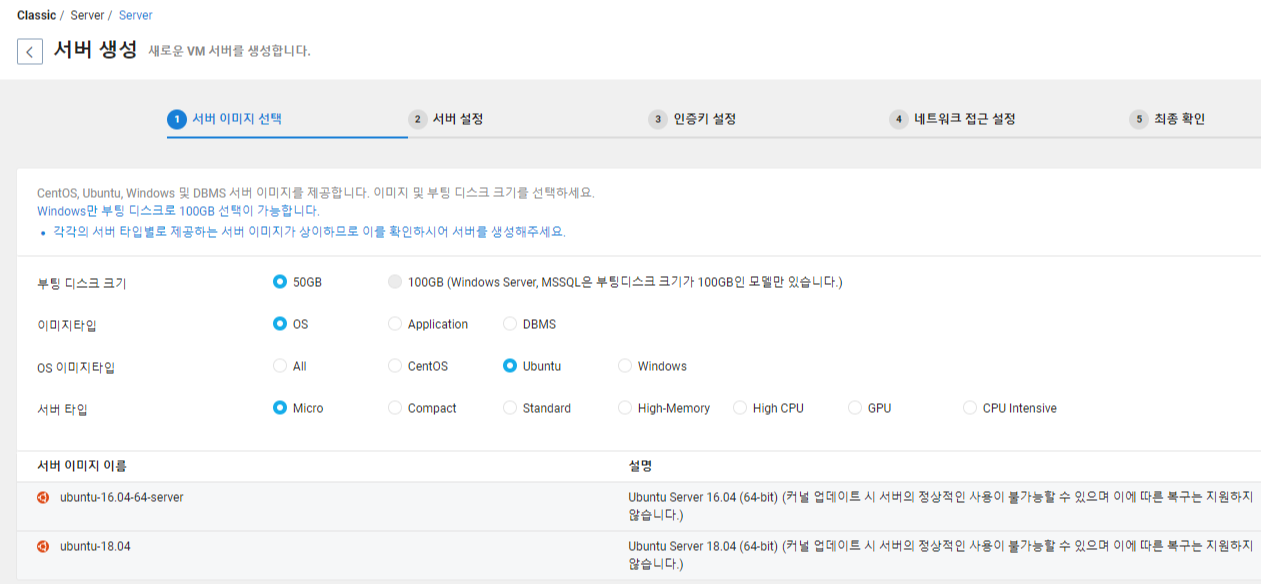The width and height of the screenshot is (1261, 584).
Task: Select Compact server type
Action: (395, 408)
